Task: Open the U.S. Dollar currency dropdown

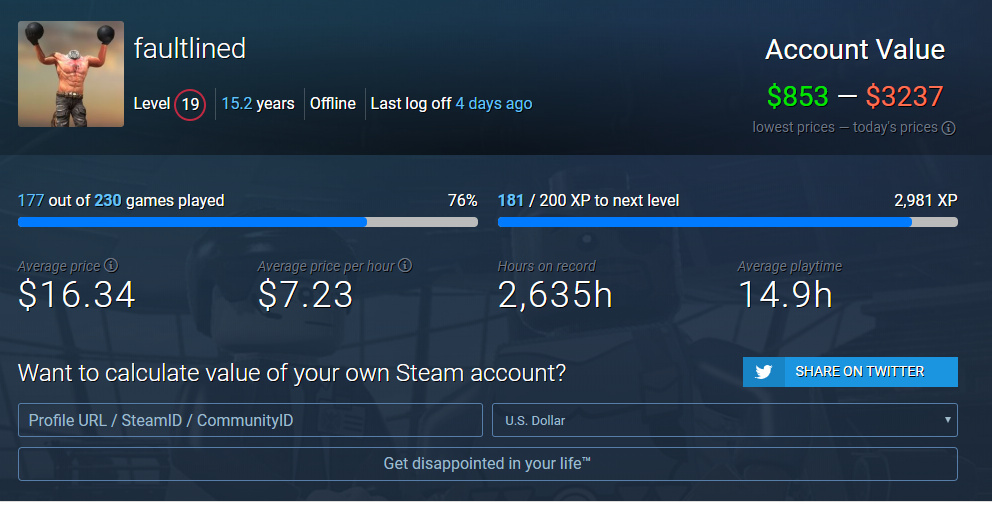Action: 725,420
